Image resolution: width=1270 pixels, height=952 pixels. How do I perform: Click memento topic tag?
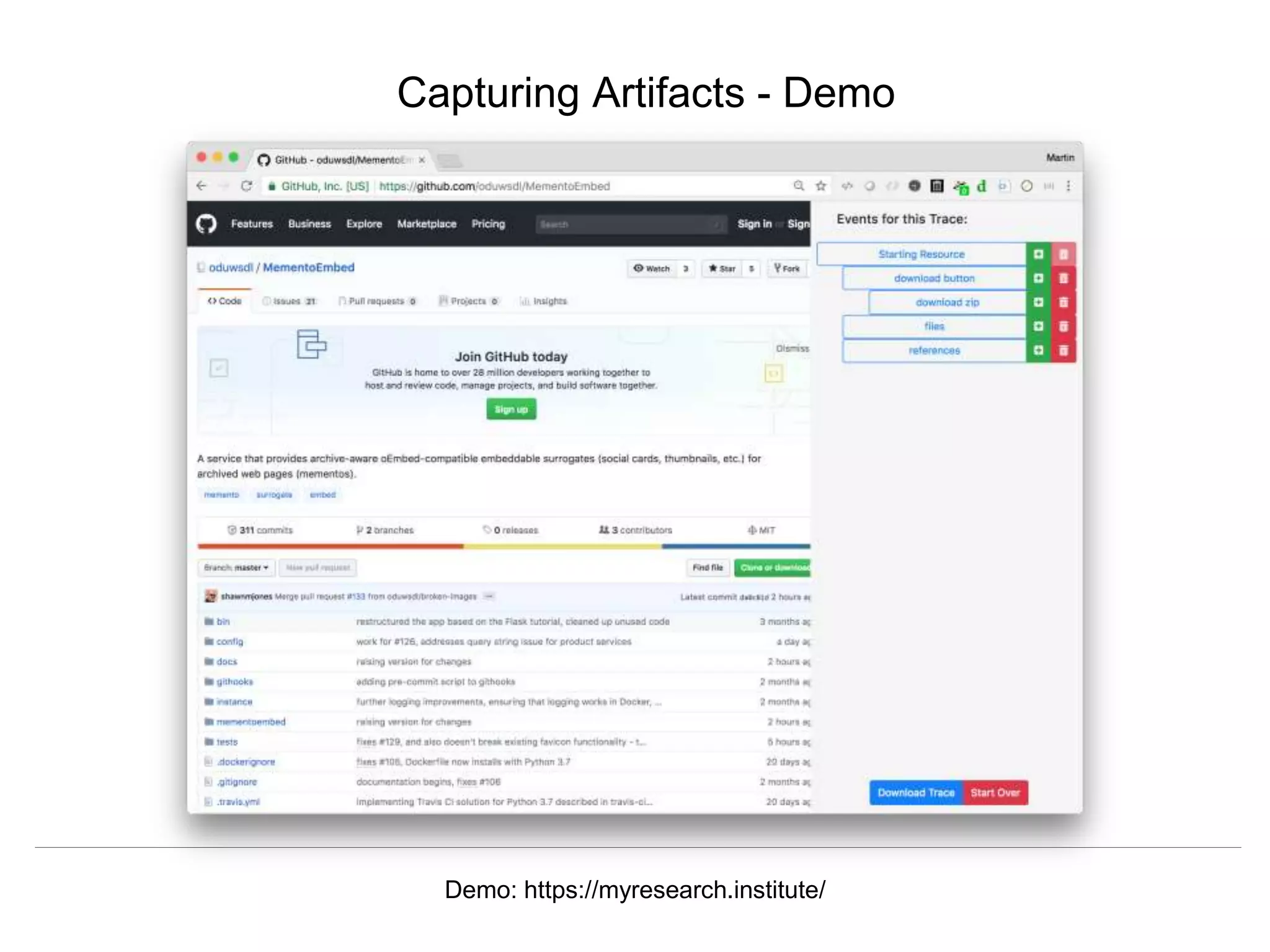coord(221,495)
